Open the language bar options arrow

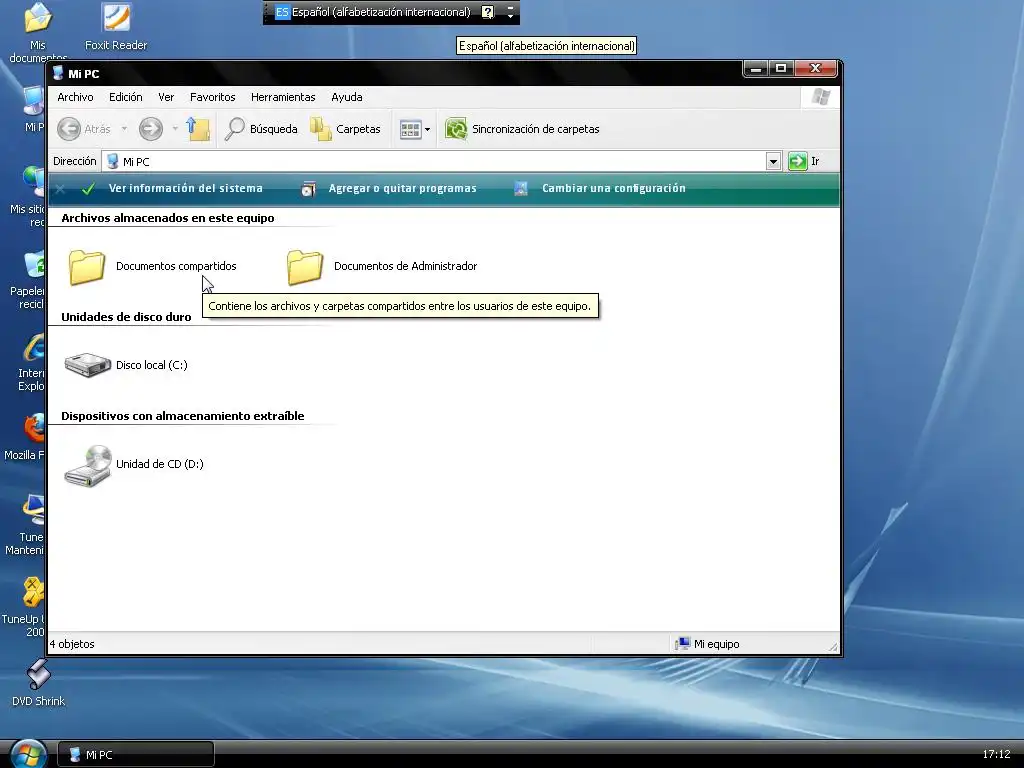510,16
